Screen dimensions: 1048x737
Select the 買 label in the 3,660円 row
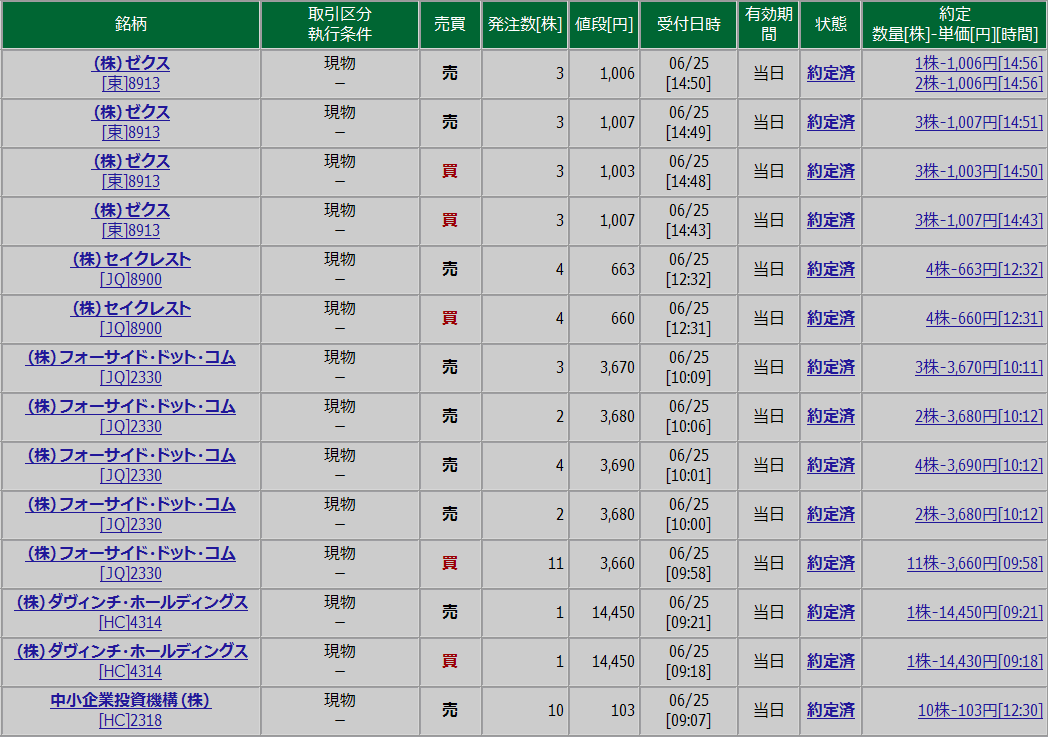point(450,563)
